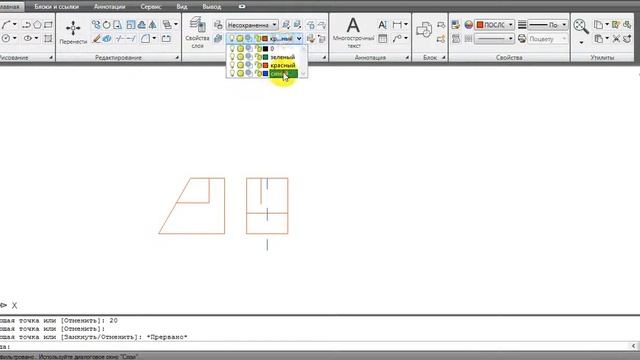This screenshot has height=360, width=640.
Task: Expand the Рисование panel arrow
Action: pos(51,58)
